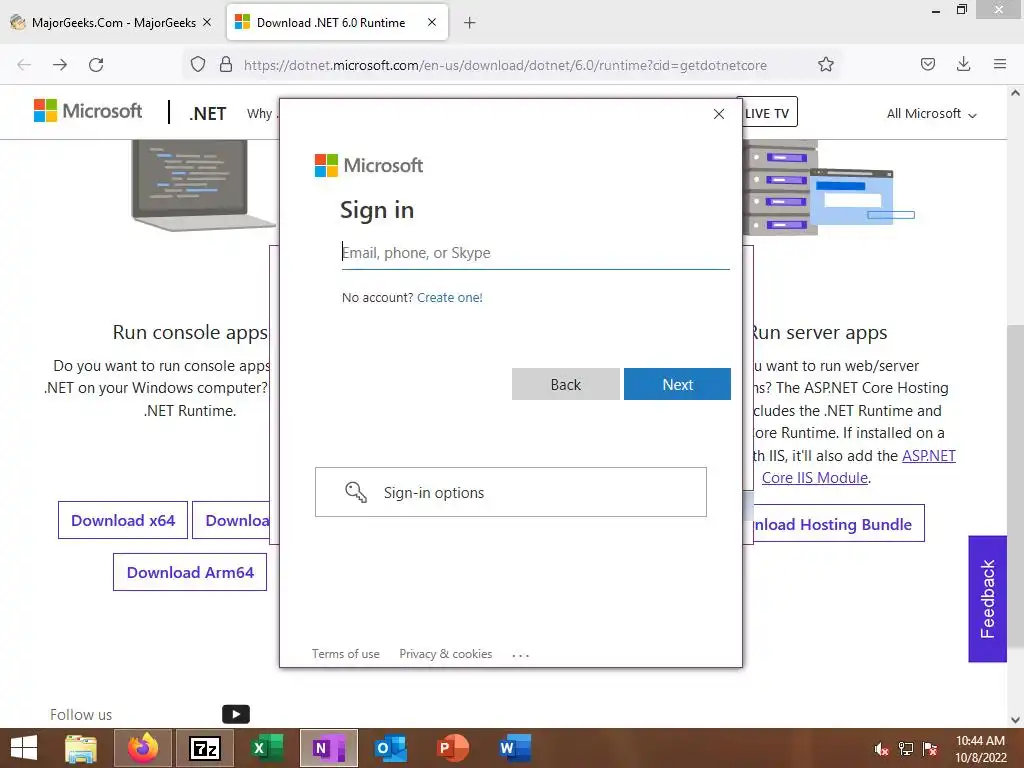Click Download x64 button
This screenshot has height=768, width=1024.
pyautogui.click(x=123, y=520)
